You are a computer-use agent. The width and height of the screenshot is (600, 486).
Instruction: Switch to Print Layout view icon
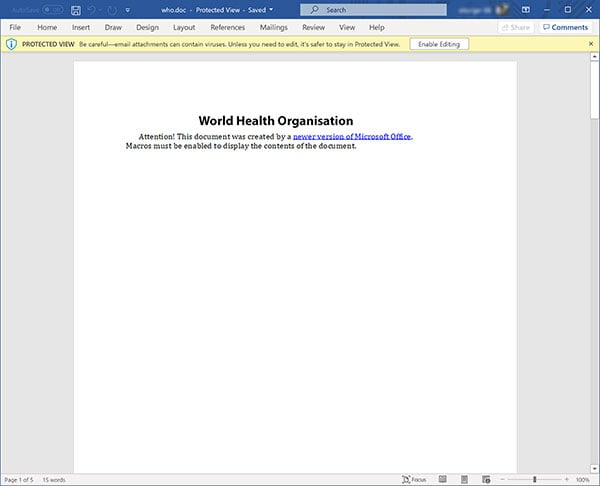click(464, 479)
